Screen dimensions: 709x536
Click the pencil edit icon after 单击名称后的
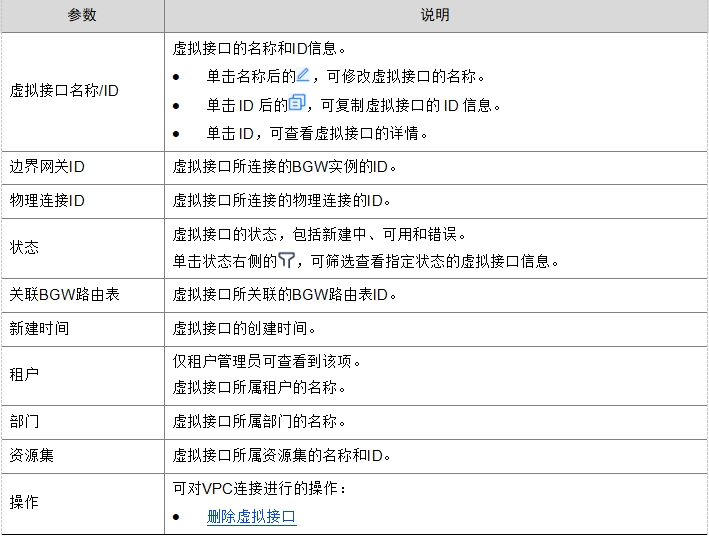[x=303, y=75]
